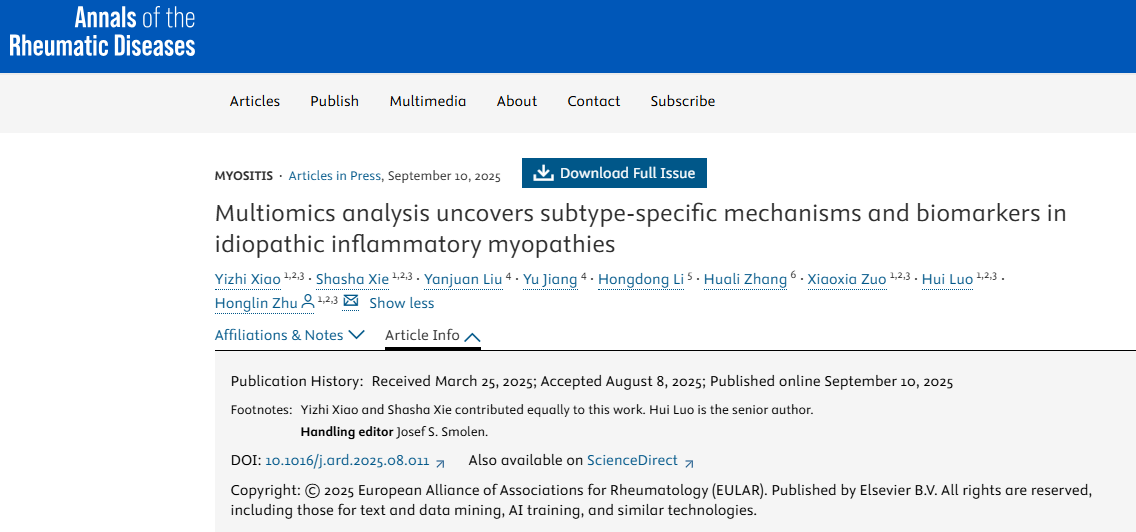Click the download icon on Download Full Issue

[x=543, y=173]
